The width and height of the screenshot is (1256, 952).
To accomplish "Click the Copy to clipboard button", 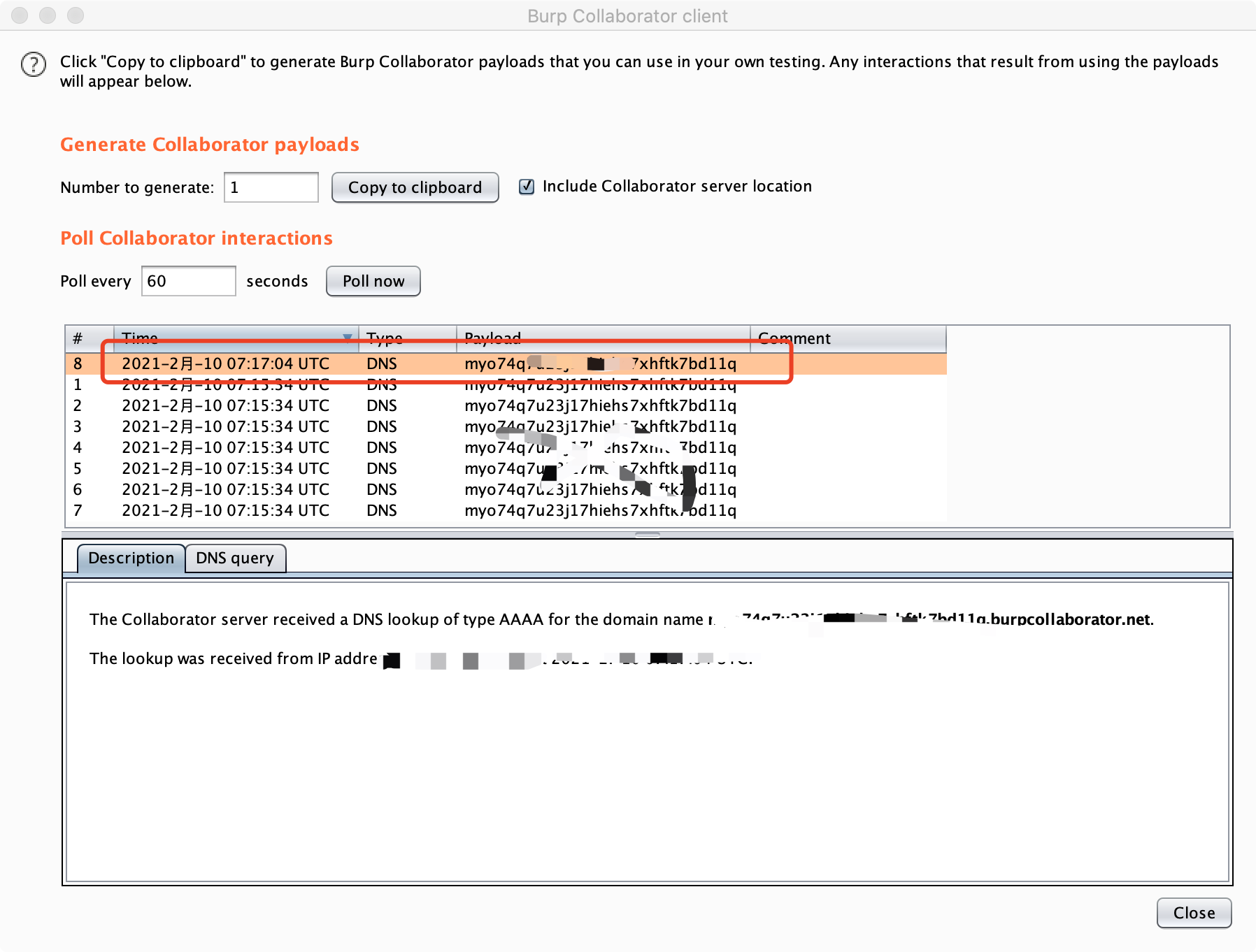I will [x=415, y=187].
